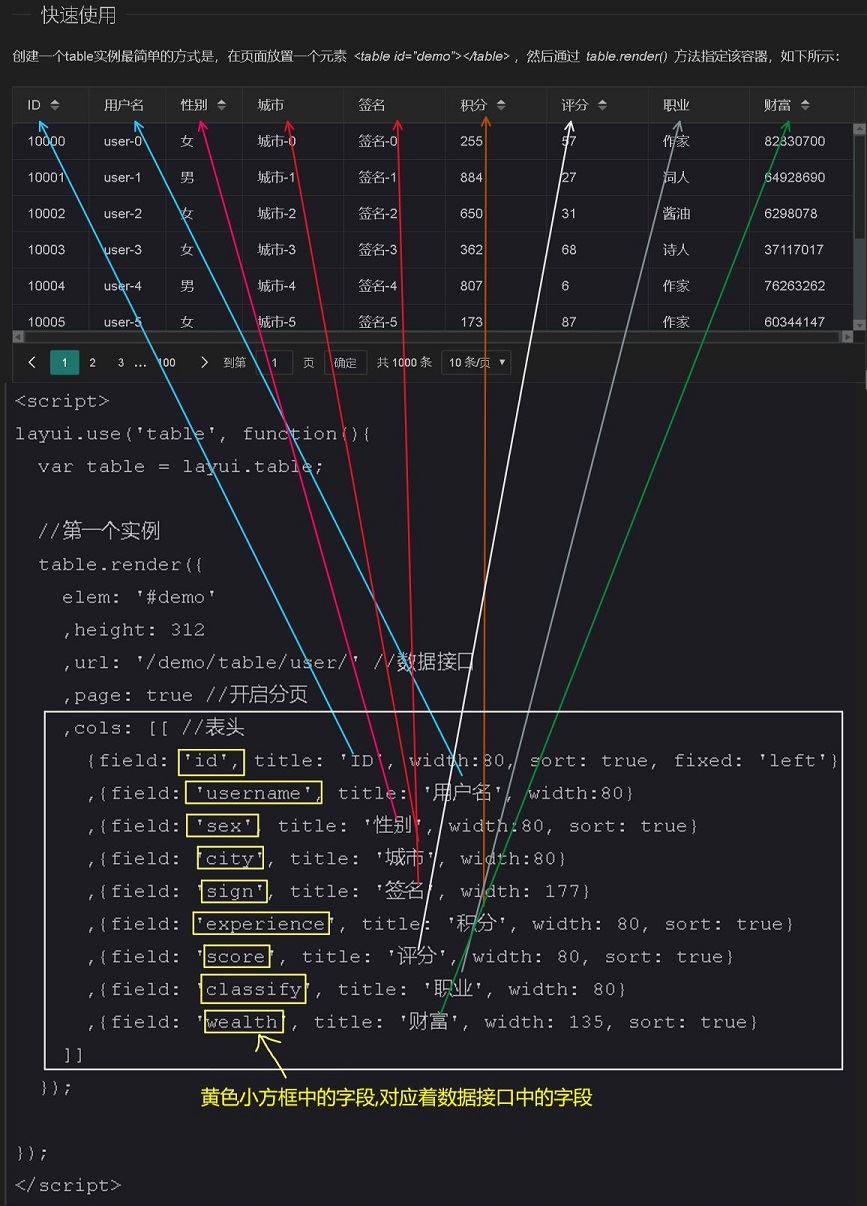
Task: Click the current page 1 indicator
Action: (x=64, y=362)
